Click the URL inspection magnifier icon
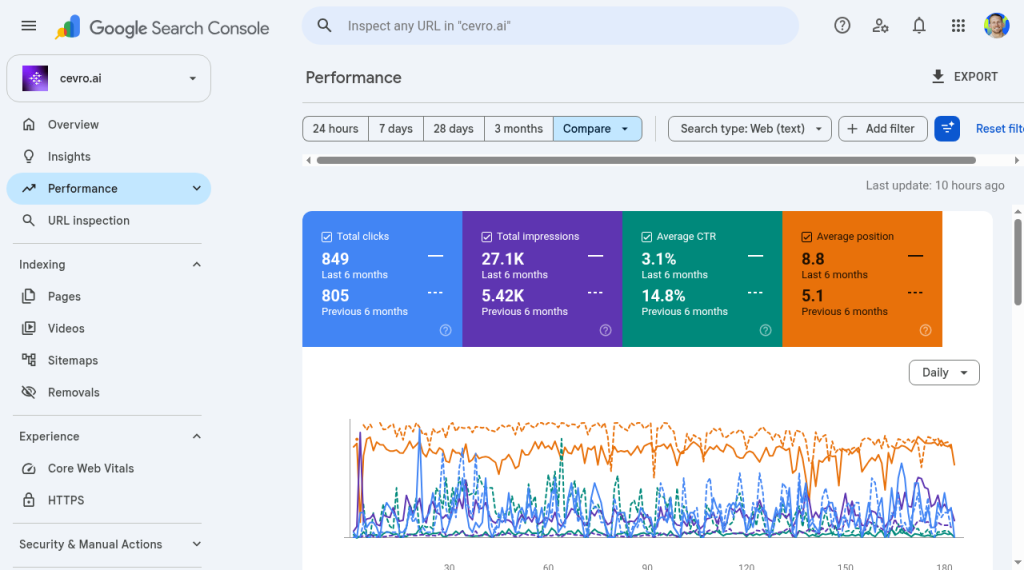The width and height of the screenshot is (1024, 570). point(29,220)
